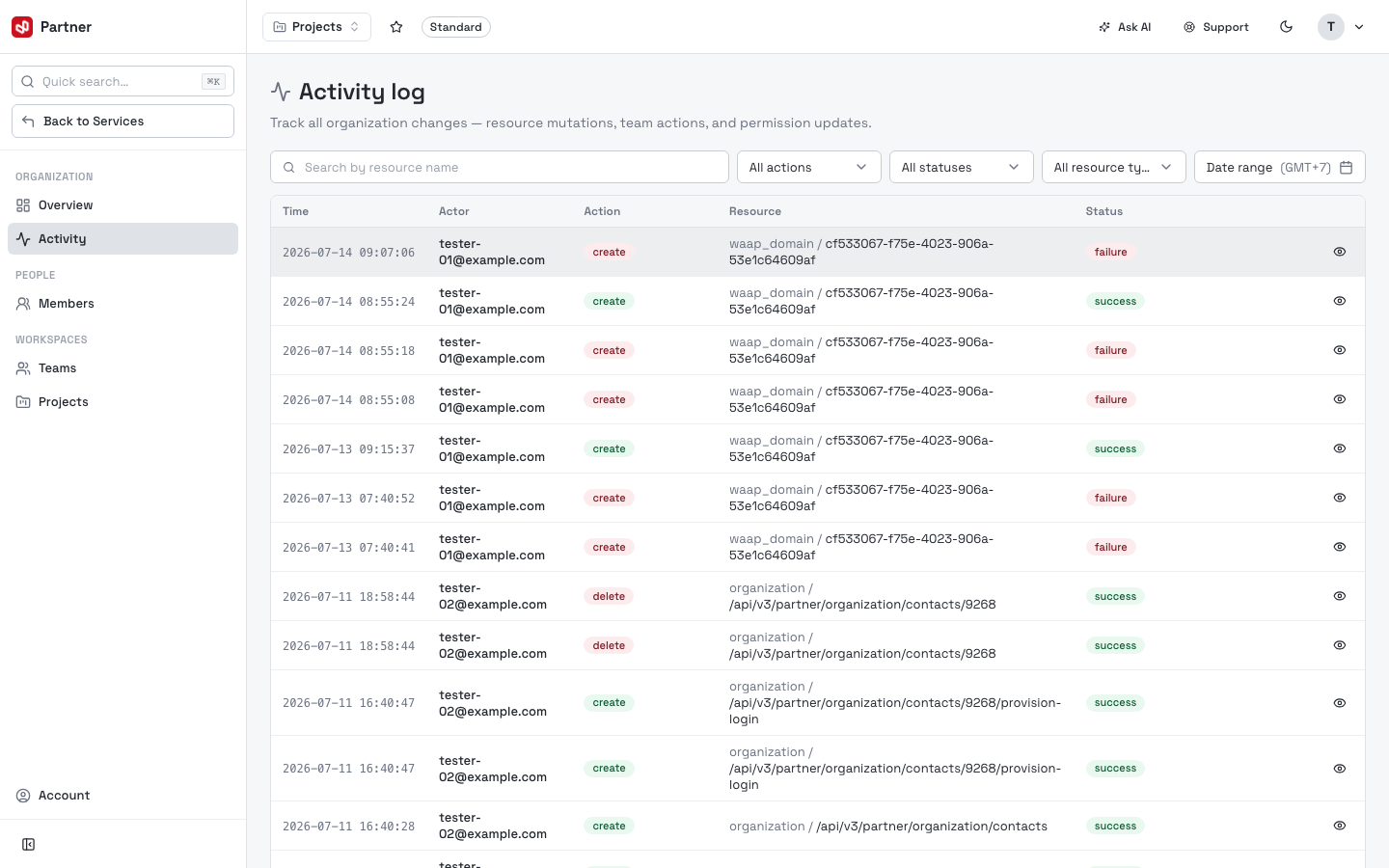This screenshot has height=868, width=1389.
Task: Click the Resource column header
Action: pyautogui.click(x=755, y=211)
